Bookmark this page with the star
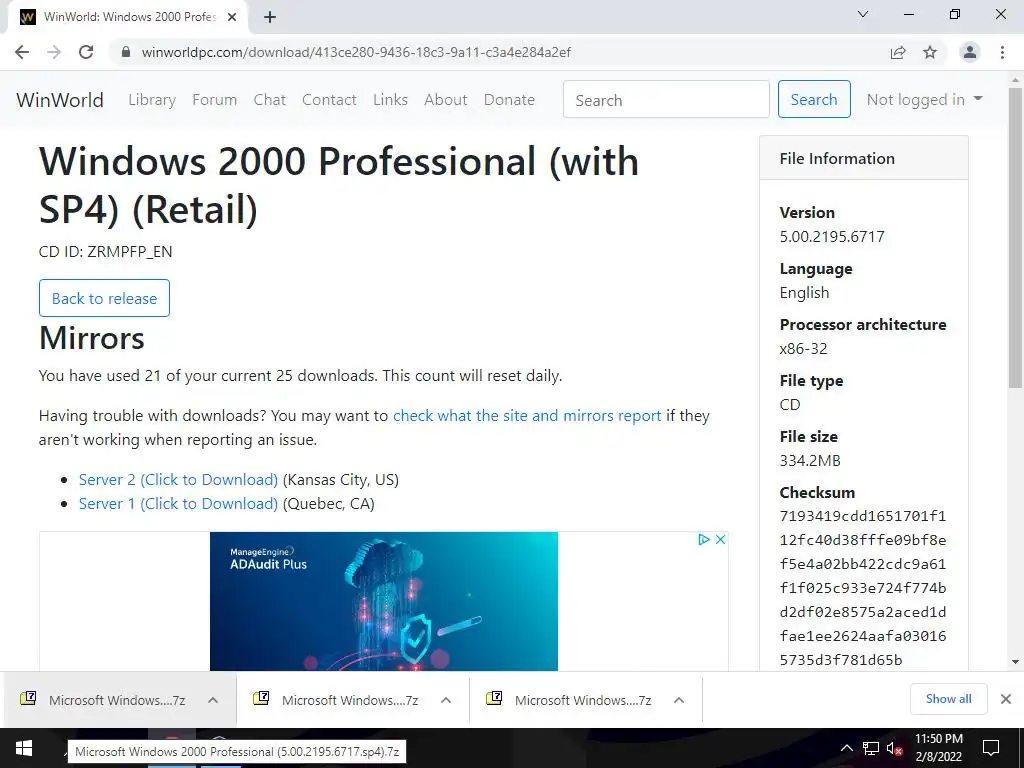The image size is (1024, 768). (x=930, y=52)
